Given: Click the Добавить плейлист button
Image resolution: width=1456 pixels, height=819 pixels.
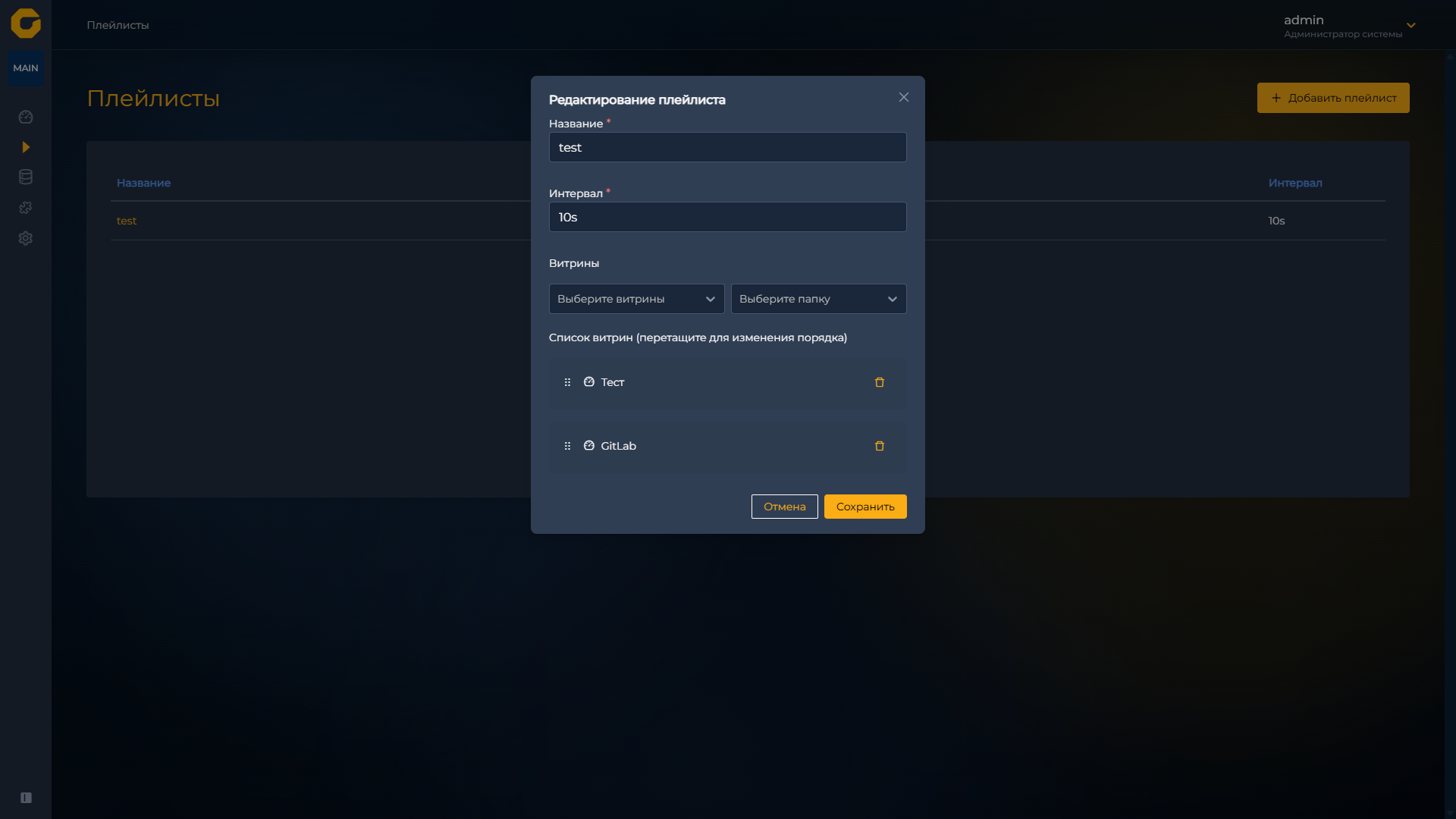Looking at the screenshot, I should tap(1333, 98).
